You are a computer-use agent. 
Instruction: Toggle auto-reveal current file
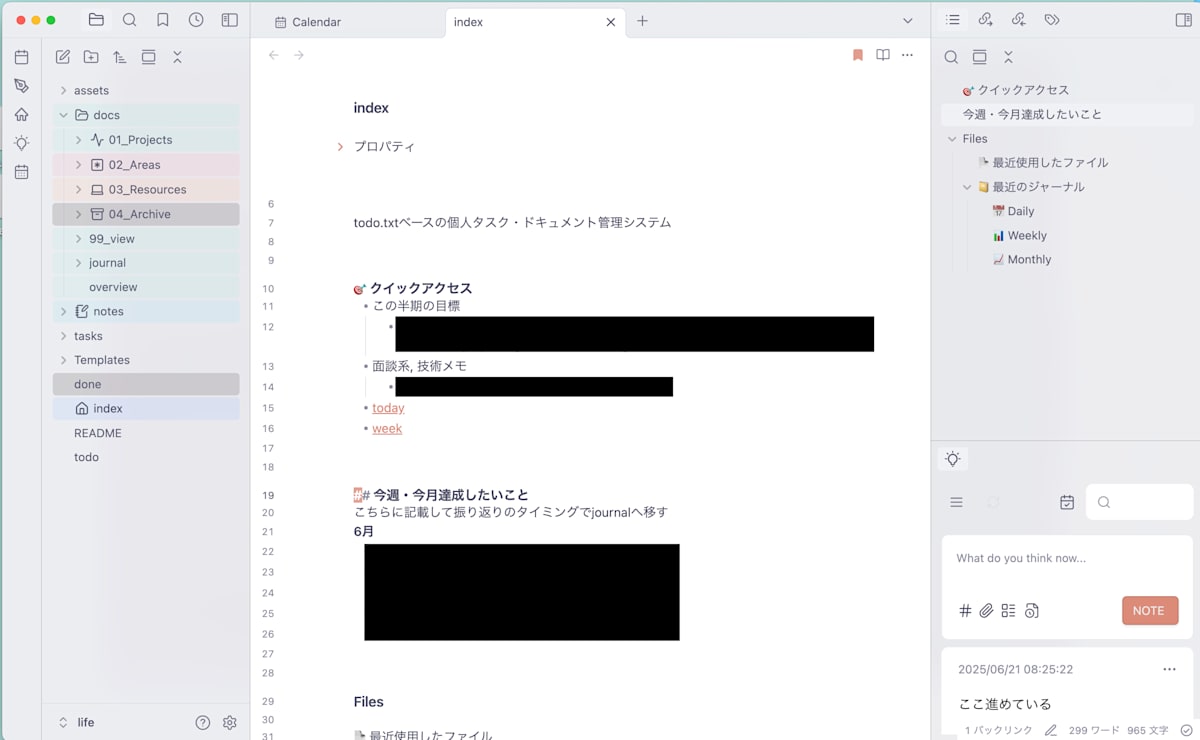[148, 57]
